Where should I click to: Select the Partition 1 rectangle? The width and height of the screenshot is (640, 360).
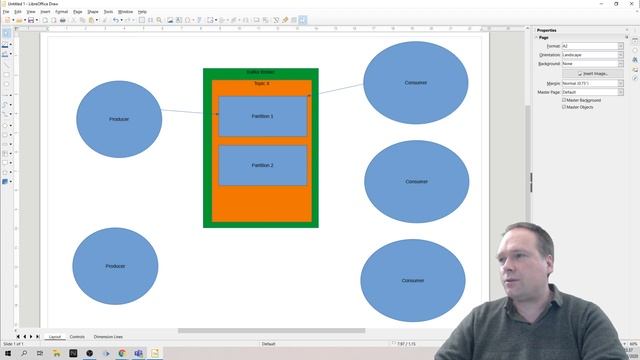263,116
